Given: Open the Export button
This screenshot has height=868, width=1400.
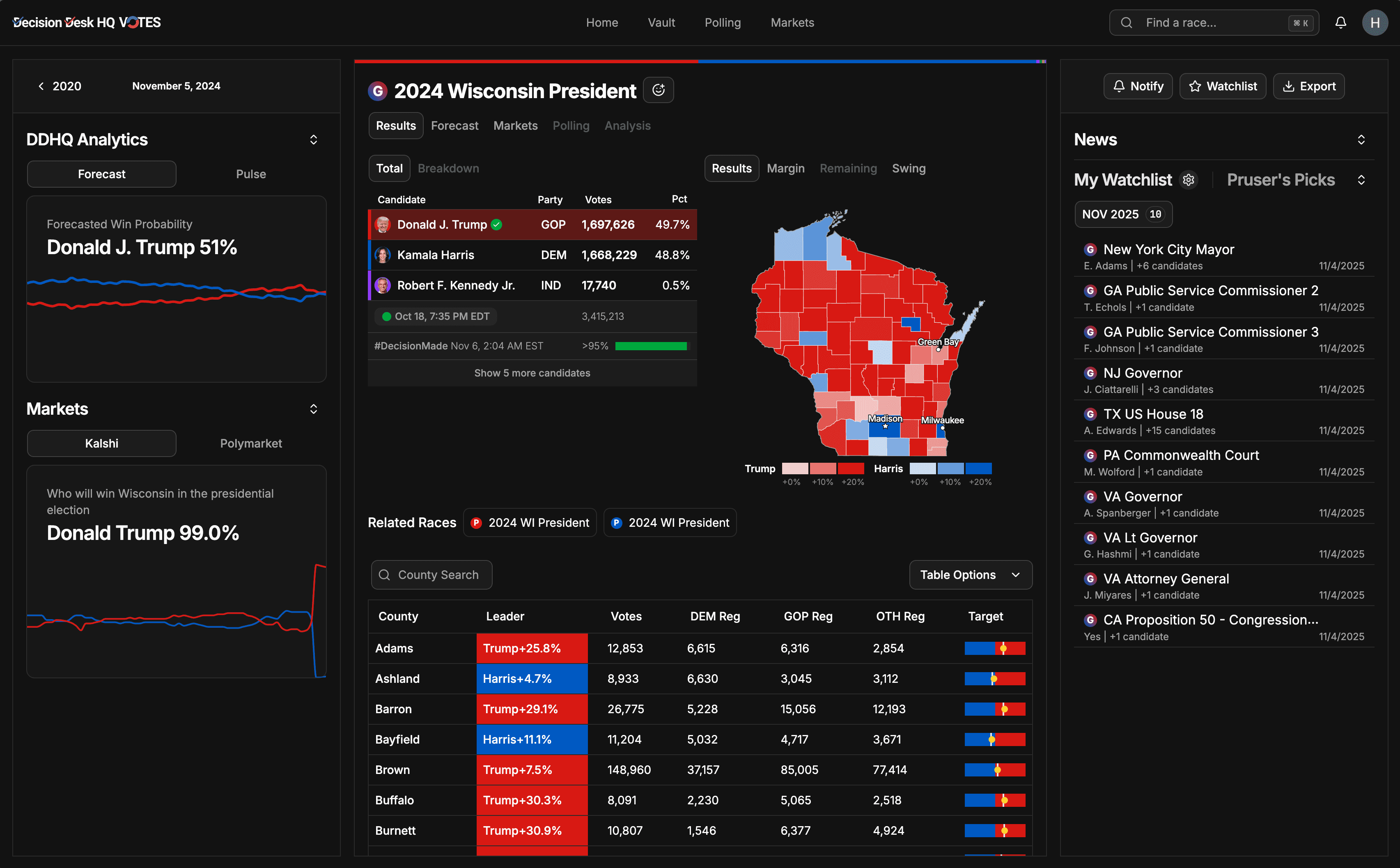Looking at the screenshot, I should pos(1309,86).
